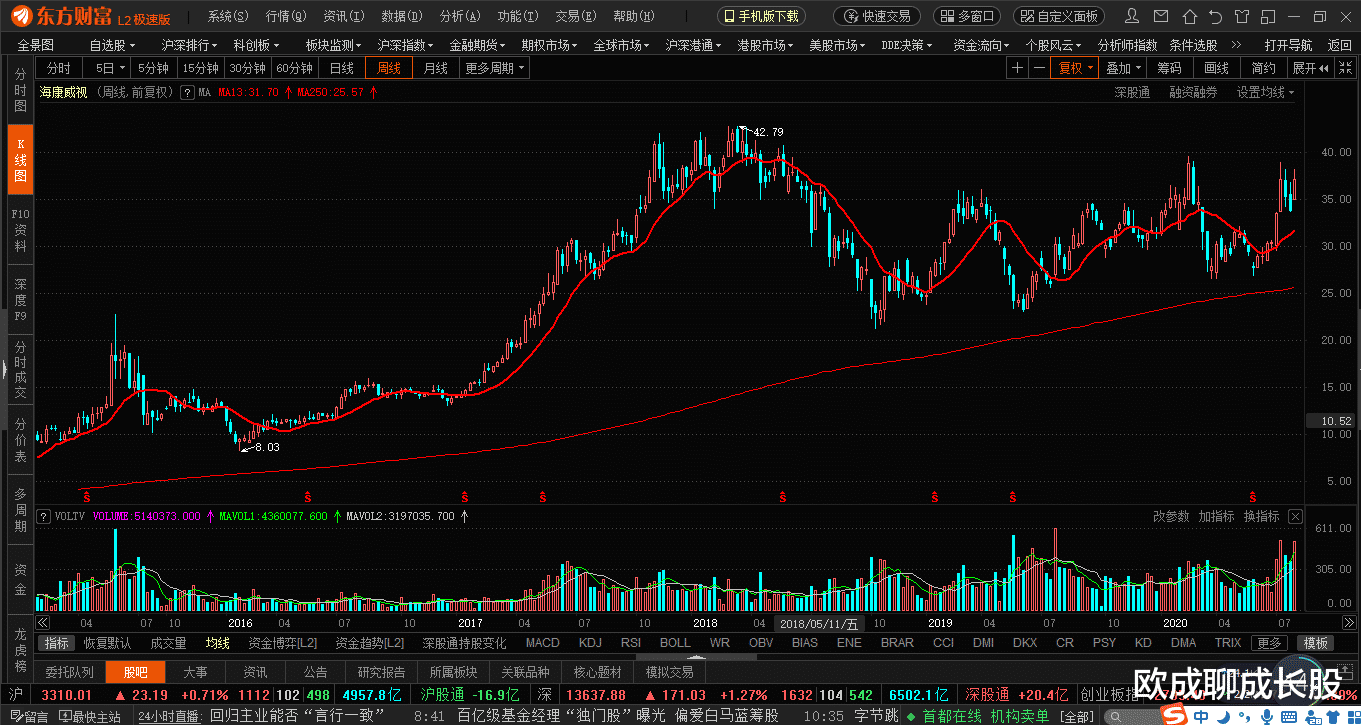Open help for the MA indicator
Viewport: 1361px width, 725px height.
187,92
